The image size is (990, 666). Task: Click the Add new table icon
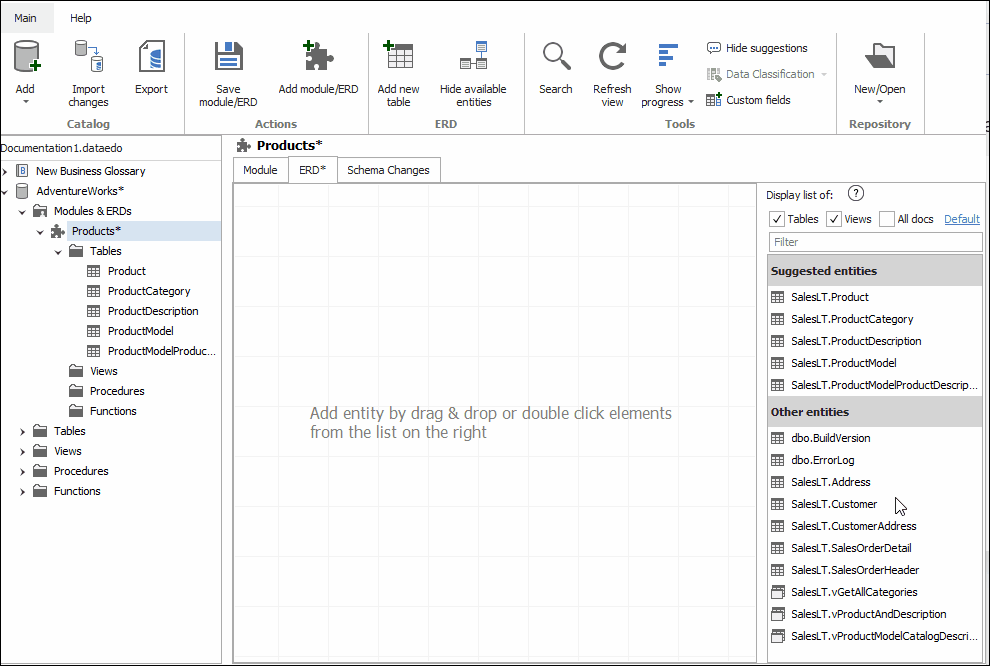398,58
